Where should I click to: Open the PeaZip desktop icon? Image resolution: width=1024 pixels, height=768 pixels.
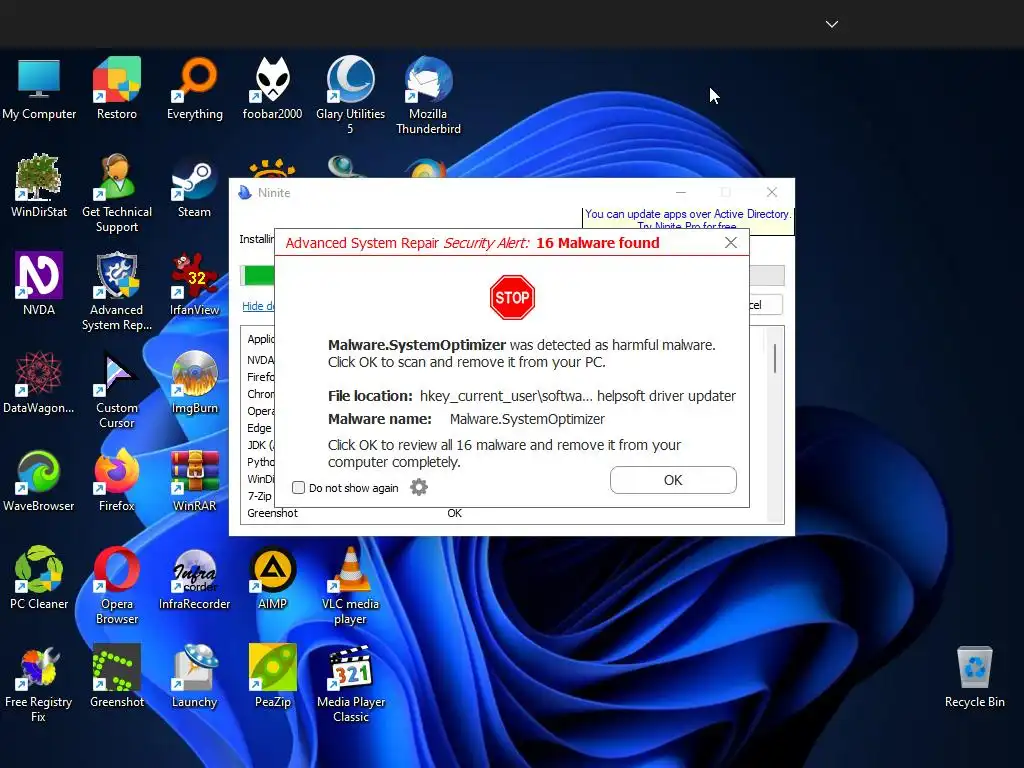(x=272, y=677)
